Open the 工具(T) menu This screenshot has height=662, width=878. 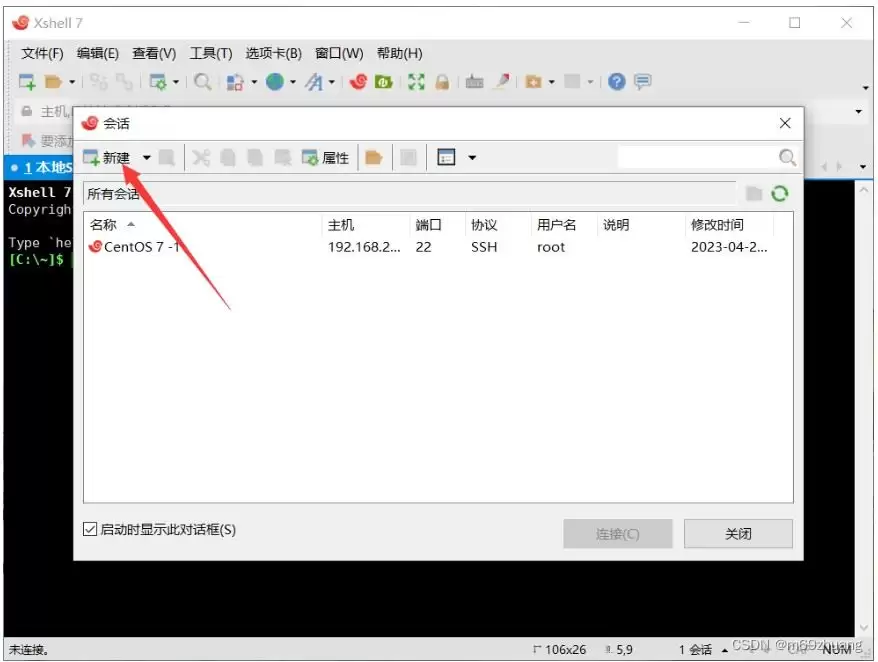(211, 53)
